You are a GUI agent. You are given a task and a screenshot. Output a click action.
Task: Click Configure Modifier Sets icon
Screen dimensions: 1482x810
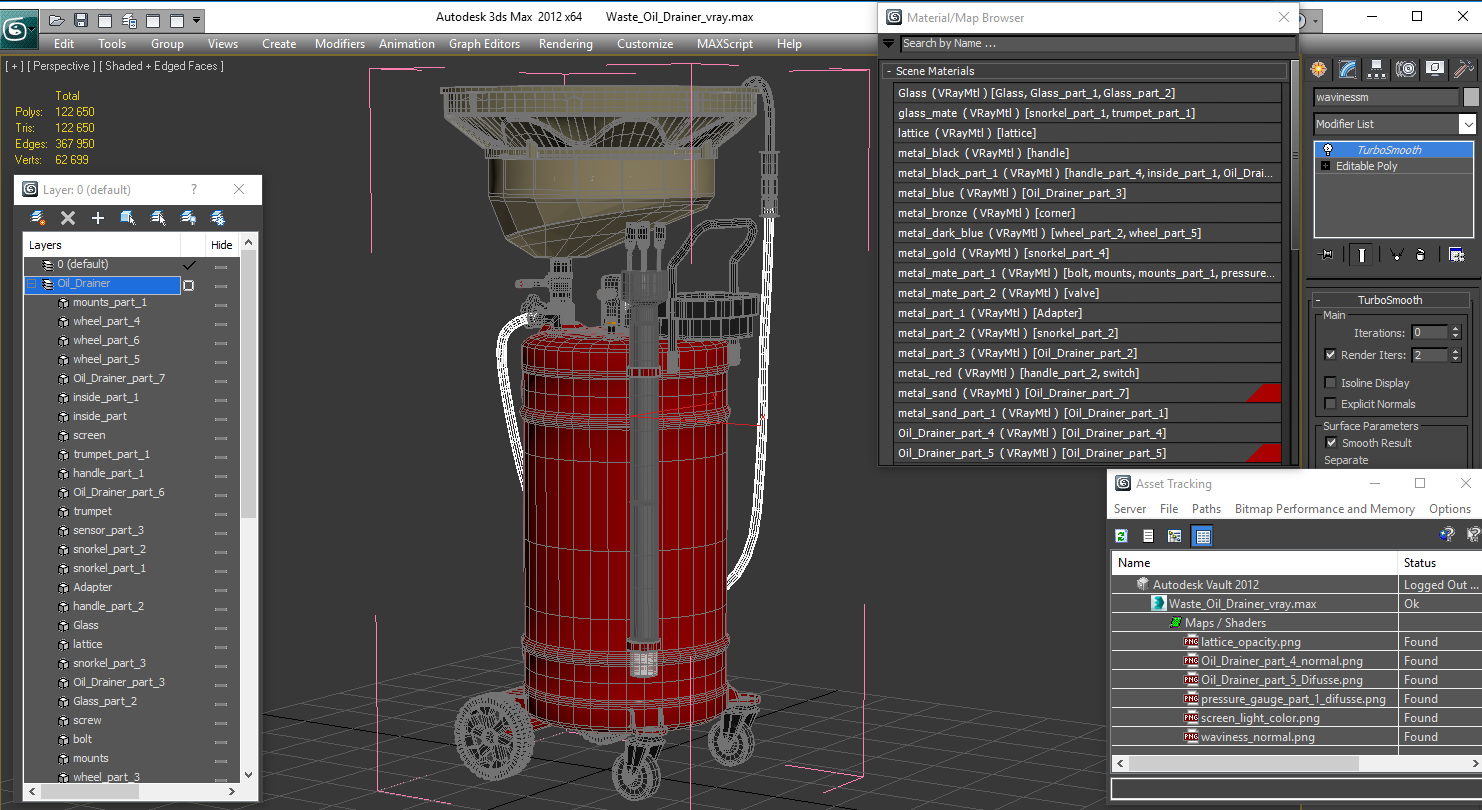pyautogui.click(x=1456, y=254)
